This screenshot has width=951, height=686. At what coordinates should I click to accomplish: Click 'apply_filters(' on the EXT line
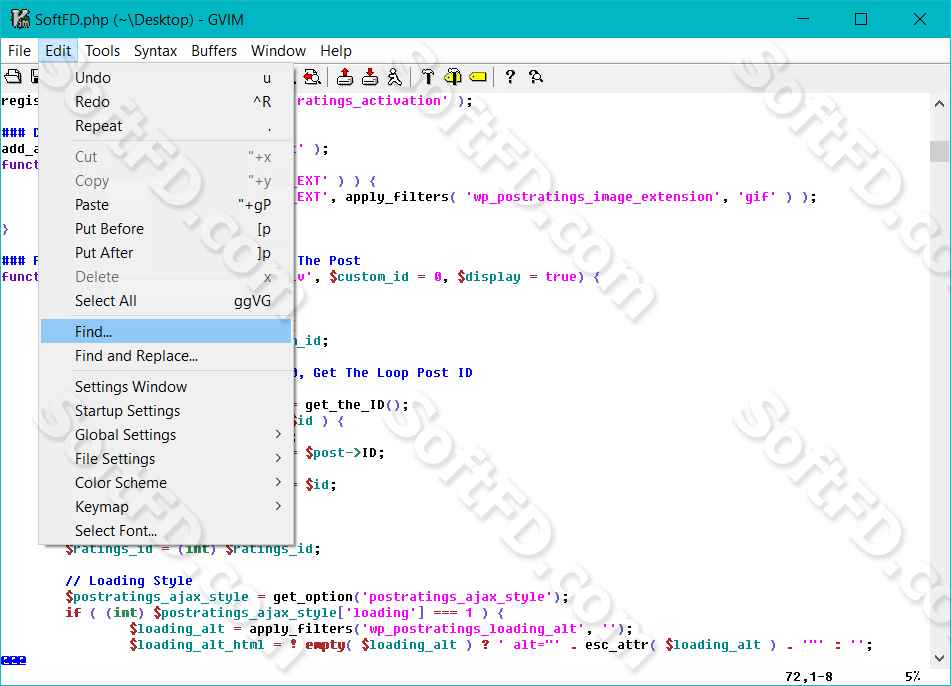coord(400,197)
